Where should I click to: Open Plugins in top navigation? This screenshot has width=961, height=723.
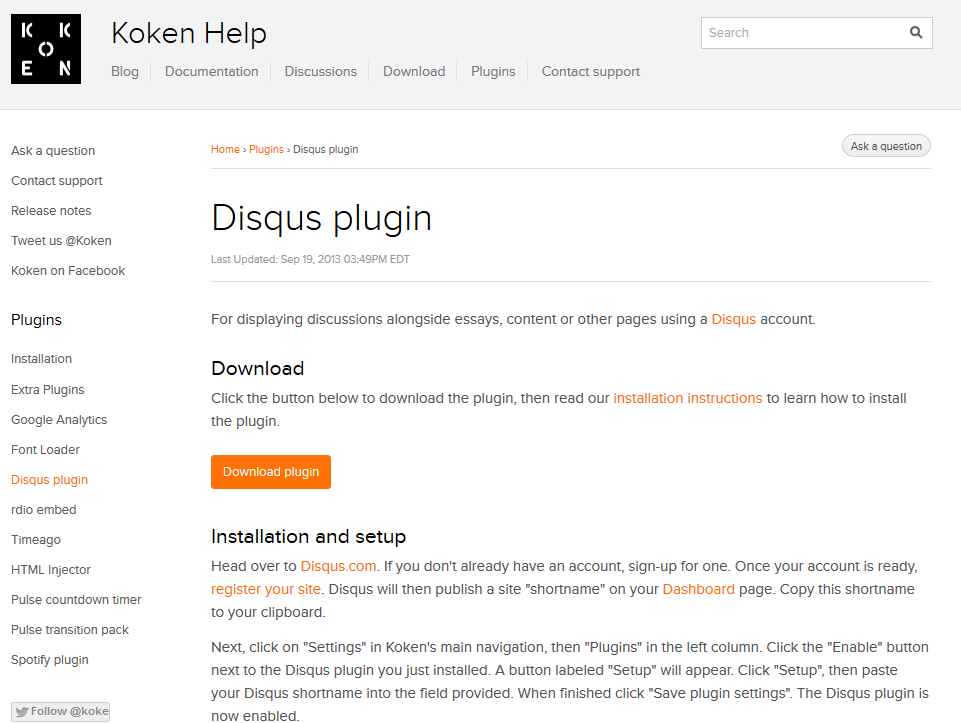coord(493,72)
